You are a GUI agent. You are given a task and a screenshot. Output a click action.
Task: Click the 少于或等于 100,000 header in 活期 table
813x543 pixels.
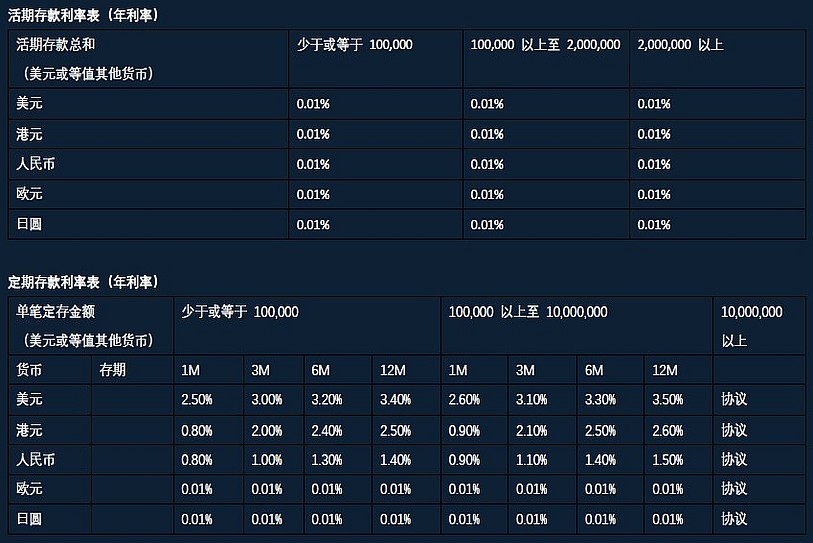(x=355, y=45)
